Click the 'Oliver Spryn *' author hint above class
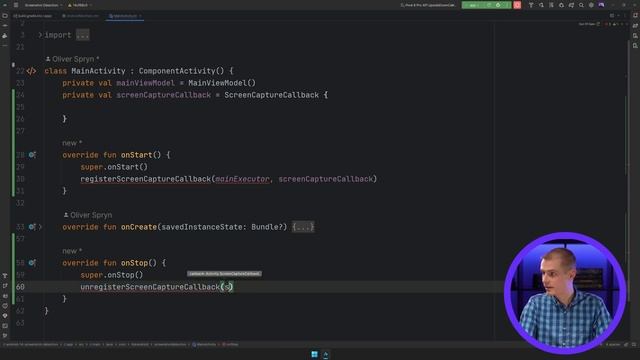 (x=72, y=59)
